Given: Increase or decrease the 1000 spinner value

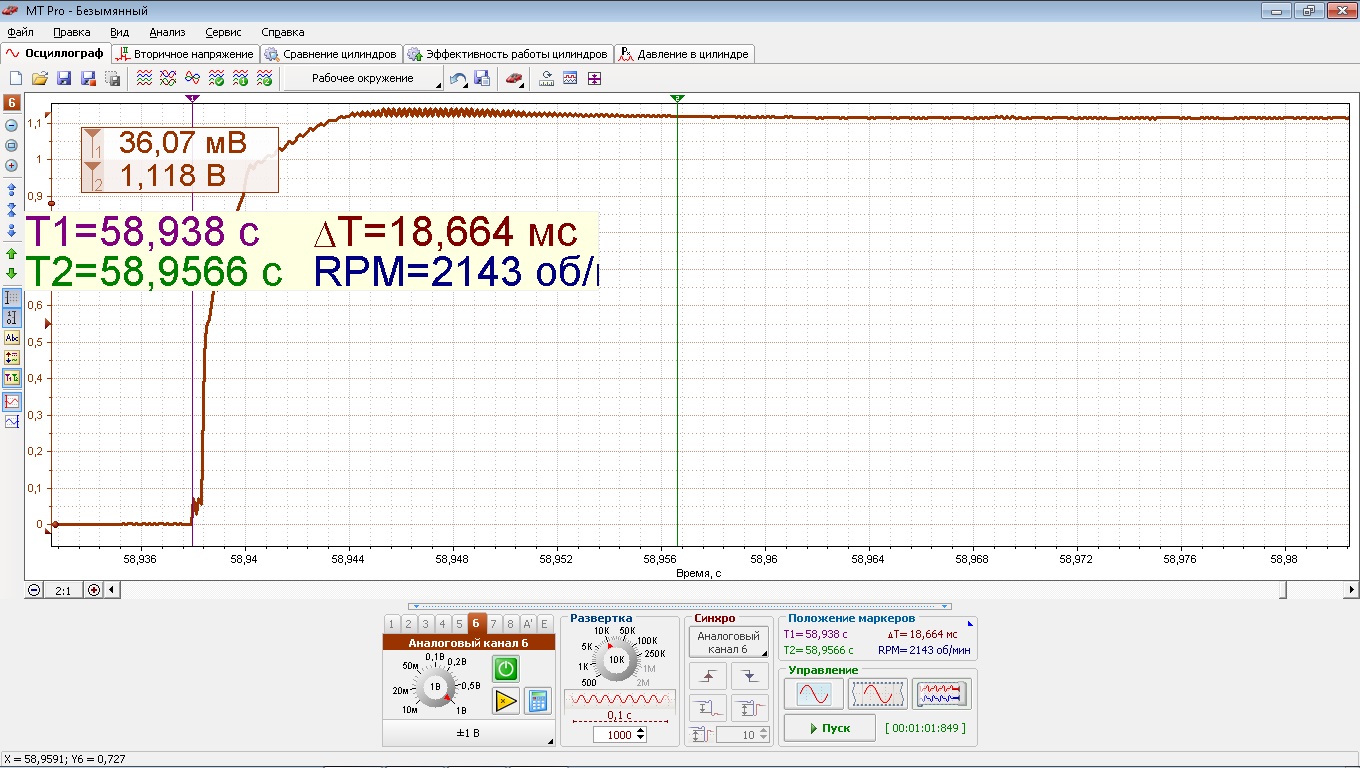Looking at the screenshot, I should point(641,734).
